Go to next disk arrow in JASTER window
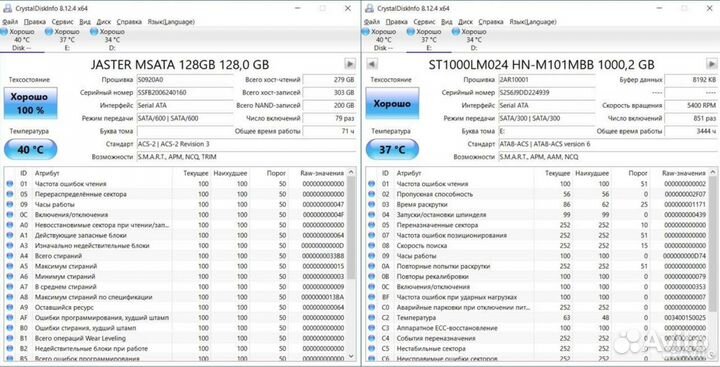This screenshot has height=367, width=720. [350, 63]
